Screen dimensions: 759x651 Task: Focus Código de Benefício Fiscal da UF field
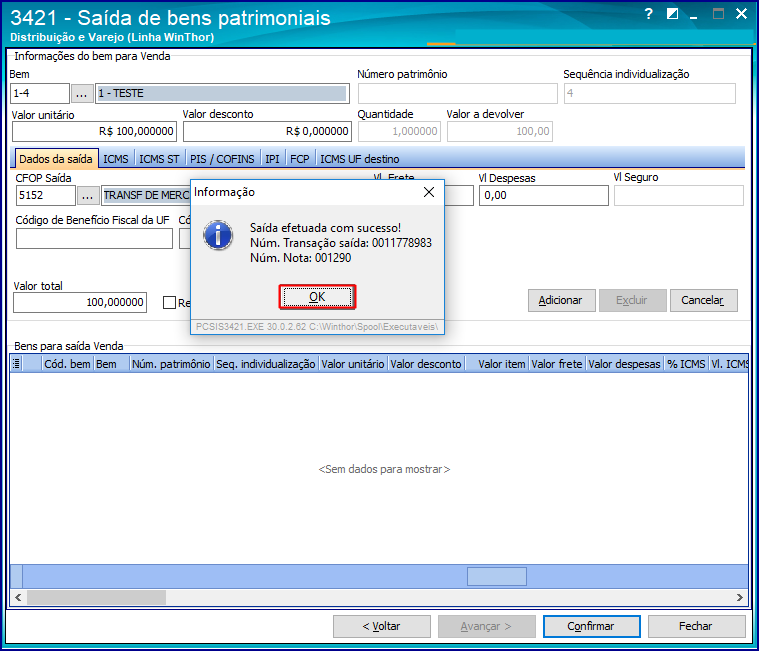coord(94,239)
